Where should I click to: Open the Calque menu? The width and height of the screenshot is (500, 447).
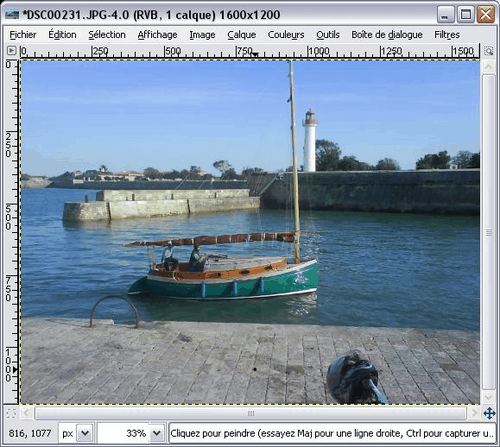point(242,35)
